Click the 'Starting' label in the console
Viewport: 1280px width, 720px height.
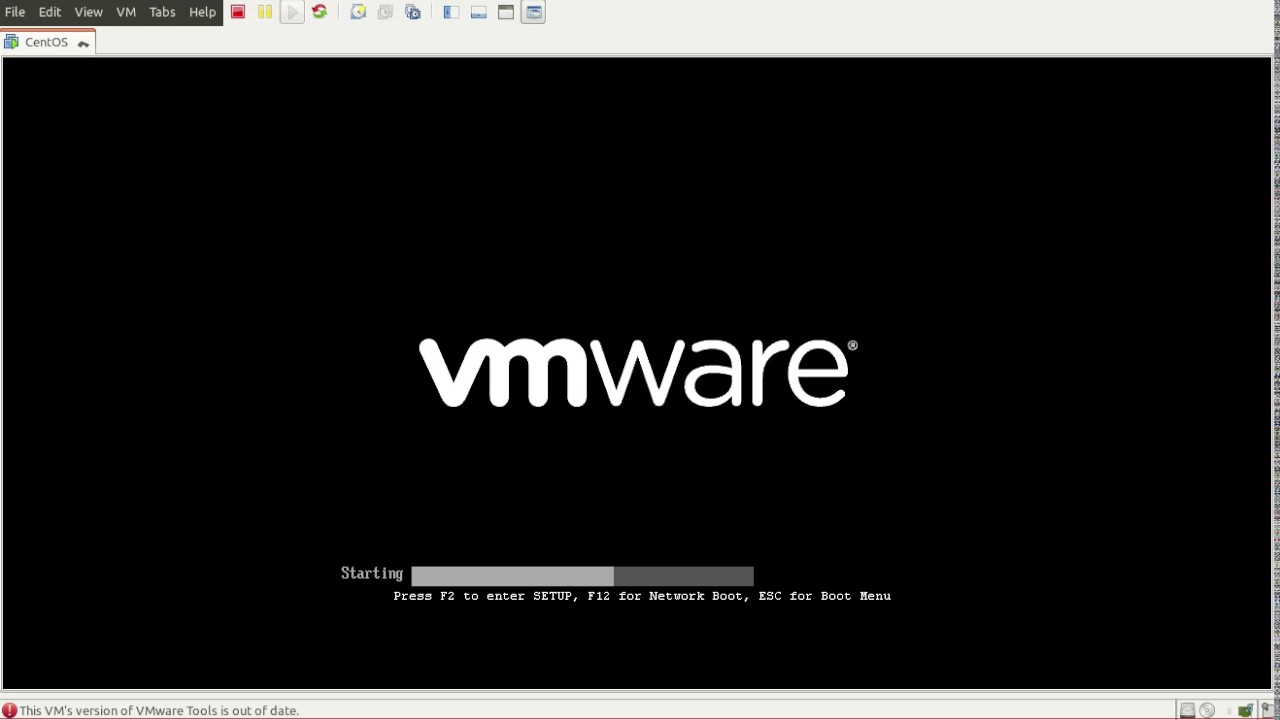[x=372, y=573]
